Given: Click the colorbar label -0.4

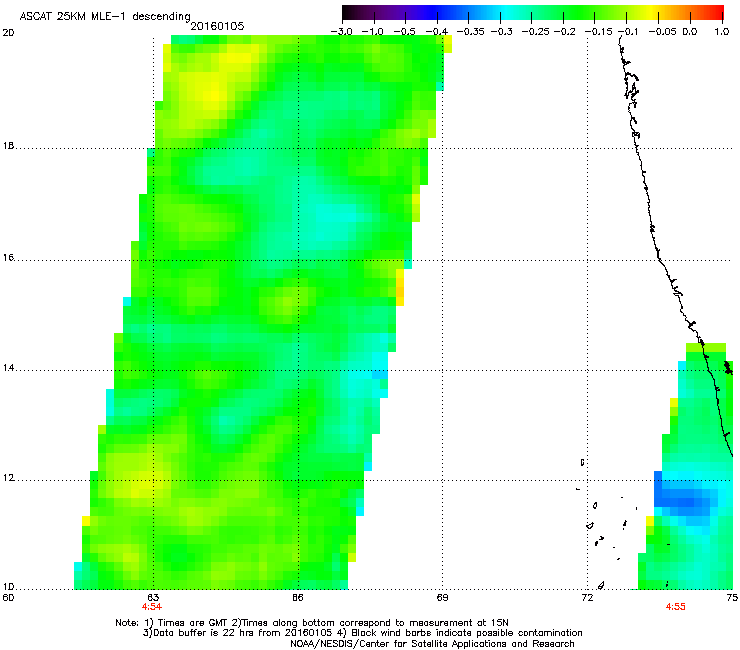Looking at the screenshot, I should tap(437, 32).
